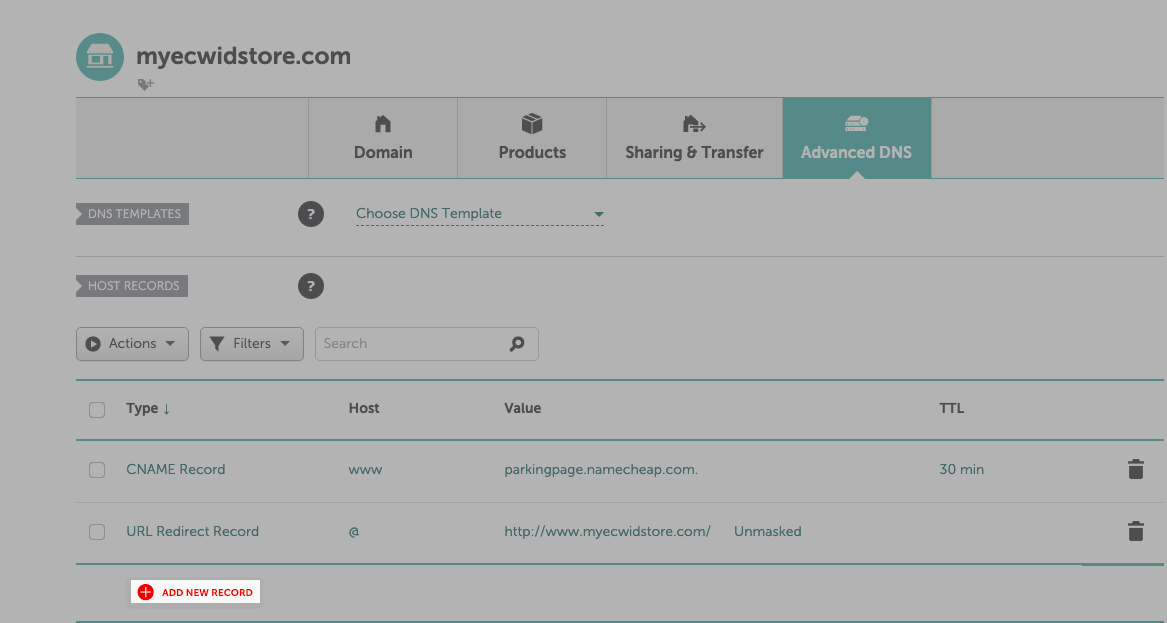Switch to the Products tab
1167x623 pixels.
tap(532, 138)
